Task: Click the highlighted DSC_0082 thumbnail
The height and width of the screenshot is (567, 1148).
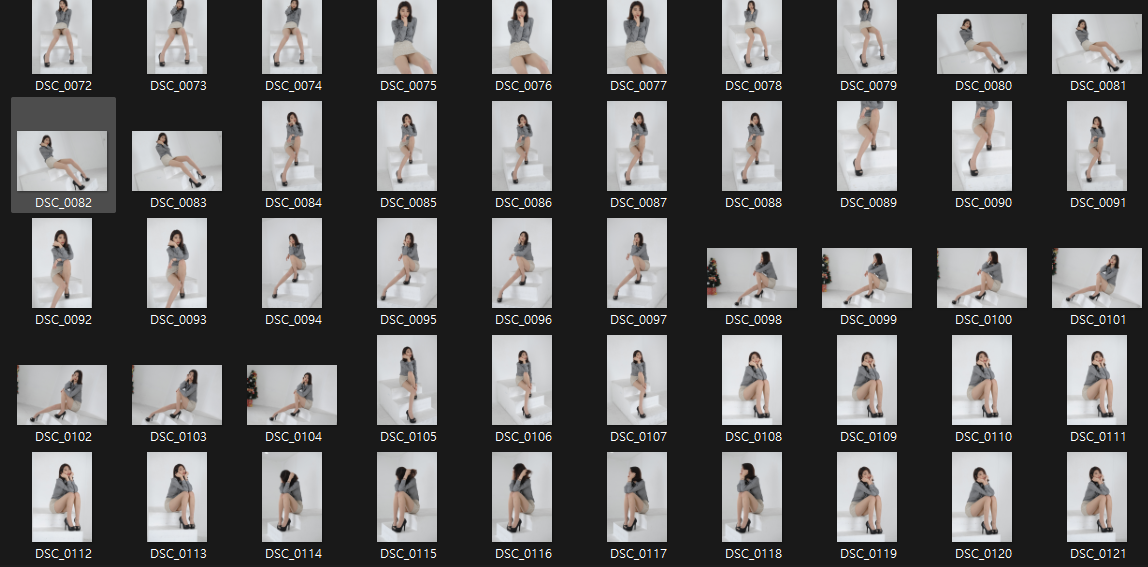Action: coord(62,161)
